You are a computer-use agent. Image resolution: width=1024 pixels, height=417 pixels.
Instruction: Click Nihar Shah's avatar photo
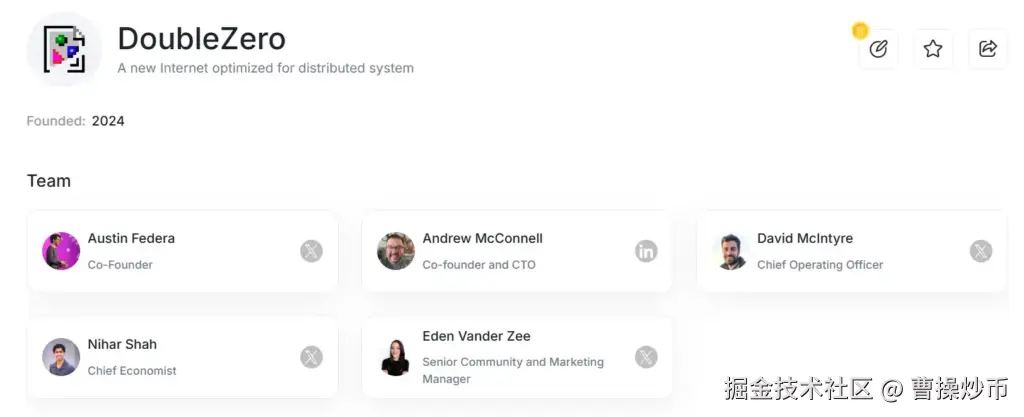click(61, 357)
